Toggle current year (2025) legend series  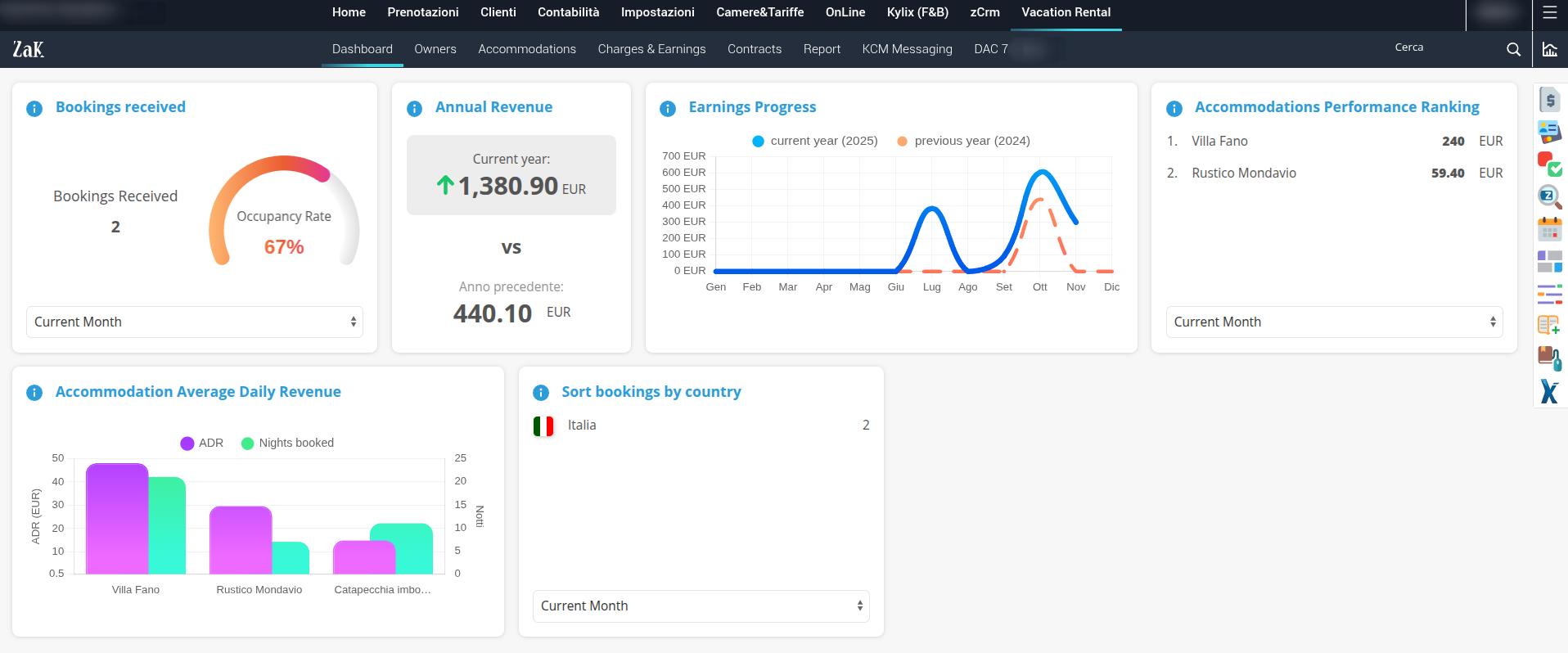(x=814, y=141)
